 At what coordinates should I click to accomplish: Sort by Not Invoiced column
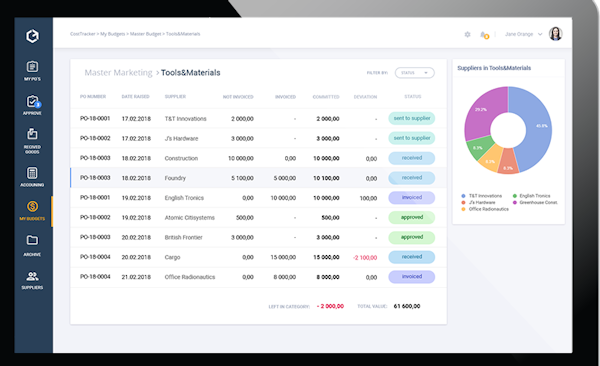pyautogui.click(x=238, y=97)
